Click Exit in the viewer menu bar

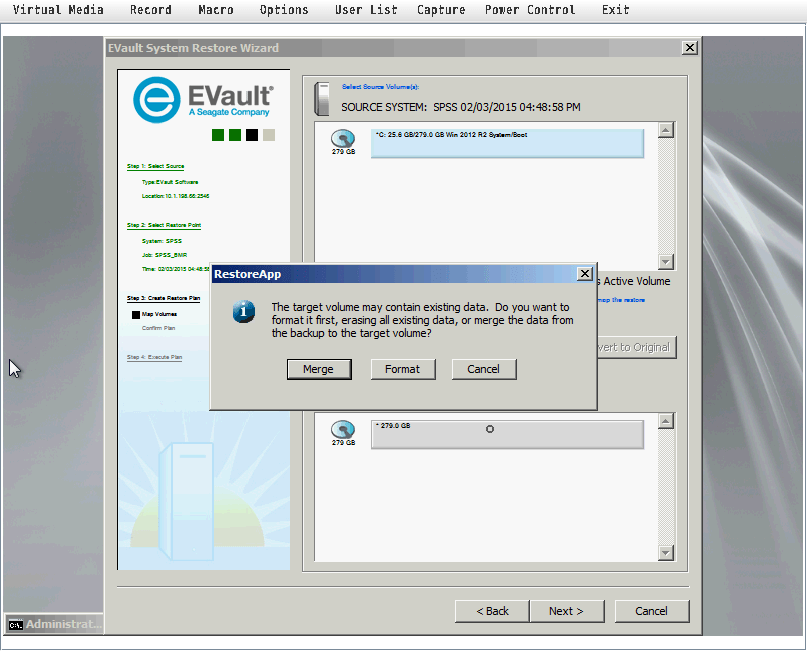point(616,10)
